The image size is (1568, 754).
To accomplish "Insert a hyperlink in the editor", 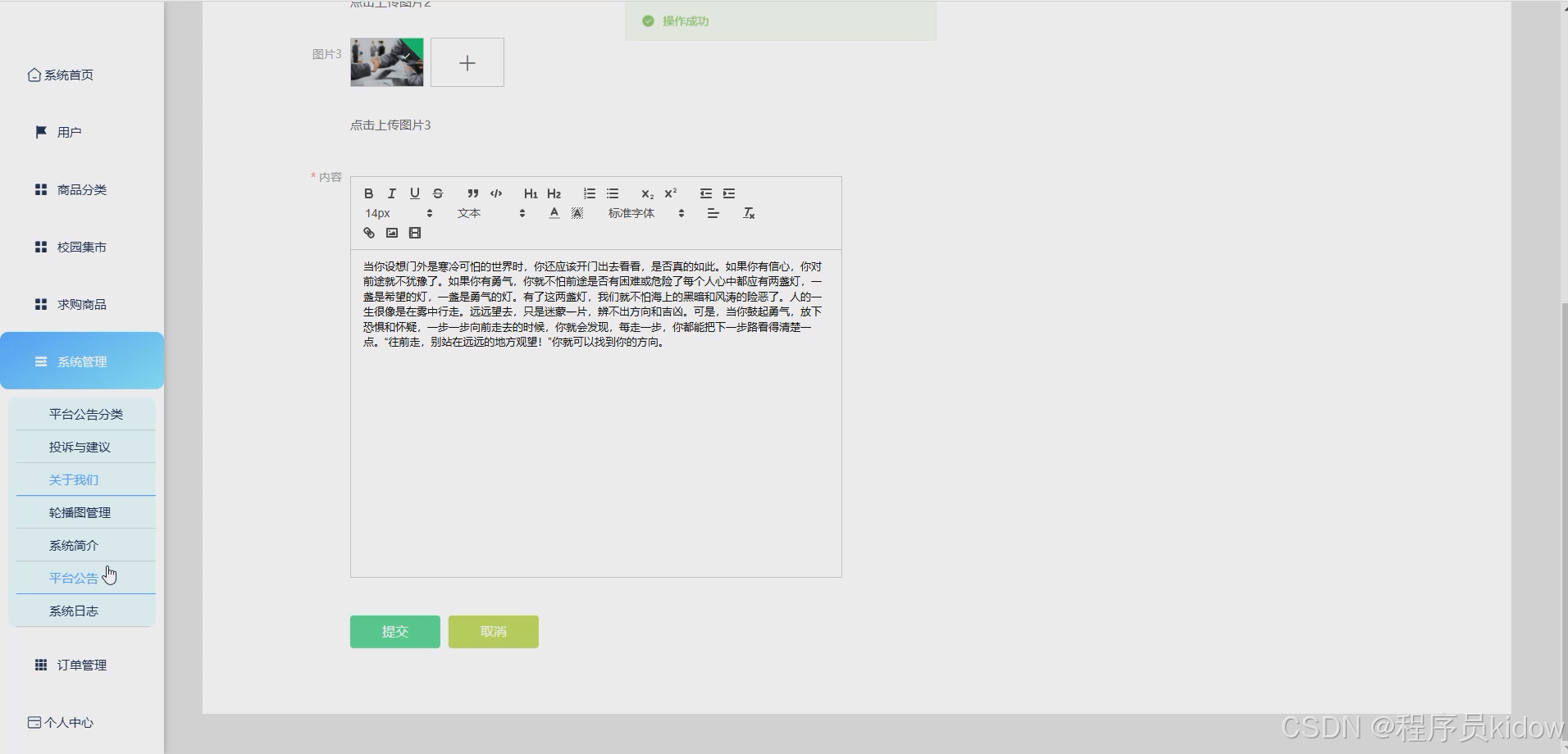I will tap(368, 233).
